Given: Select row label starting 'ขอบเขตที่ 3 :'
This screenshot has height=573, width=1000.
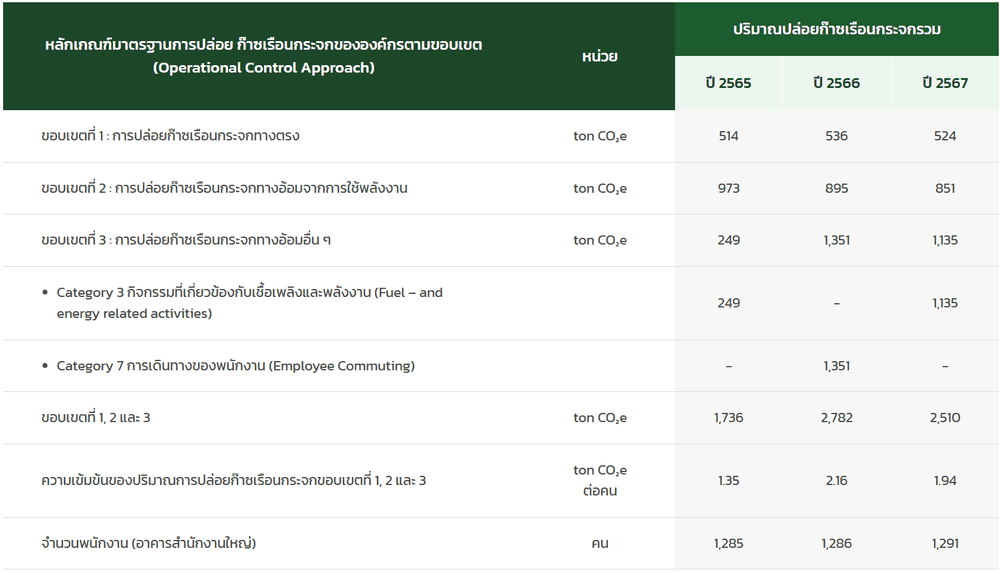Looking at the screenshot, I should pos(186,240).
